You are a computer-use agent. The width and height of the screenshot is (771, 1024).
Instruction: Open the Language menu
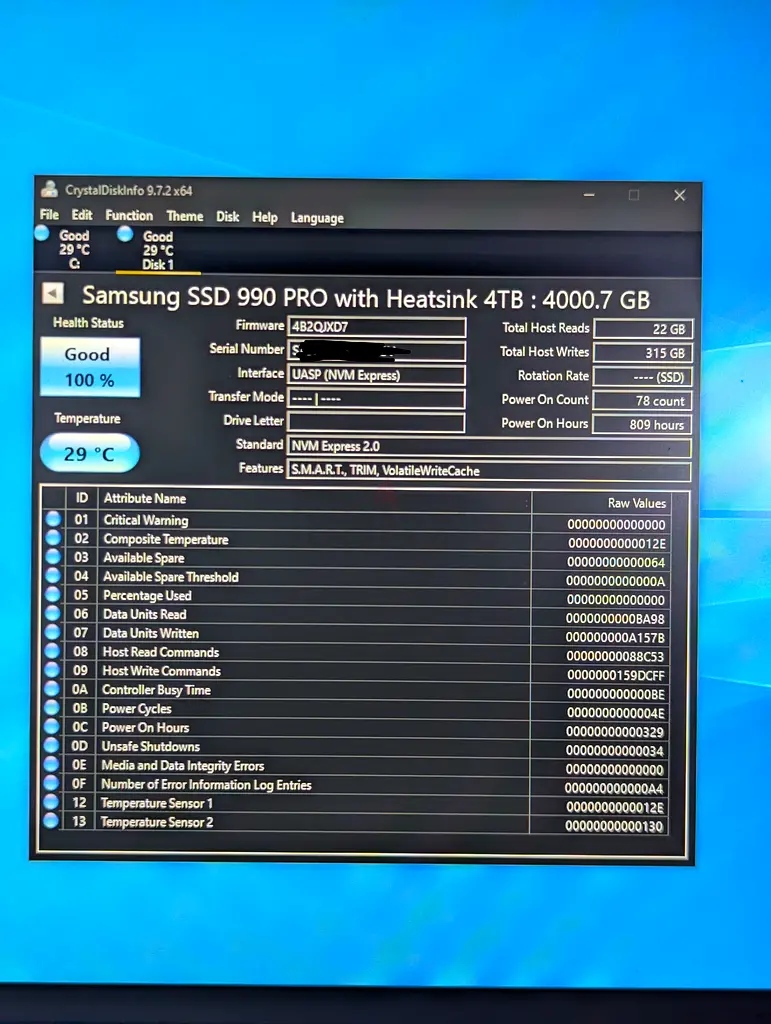point(317,218)
